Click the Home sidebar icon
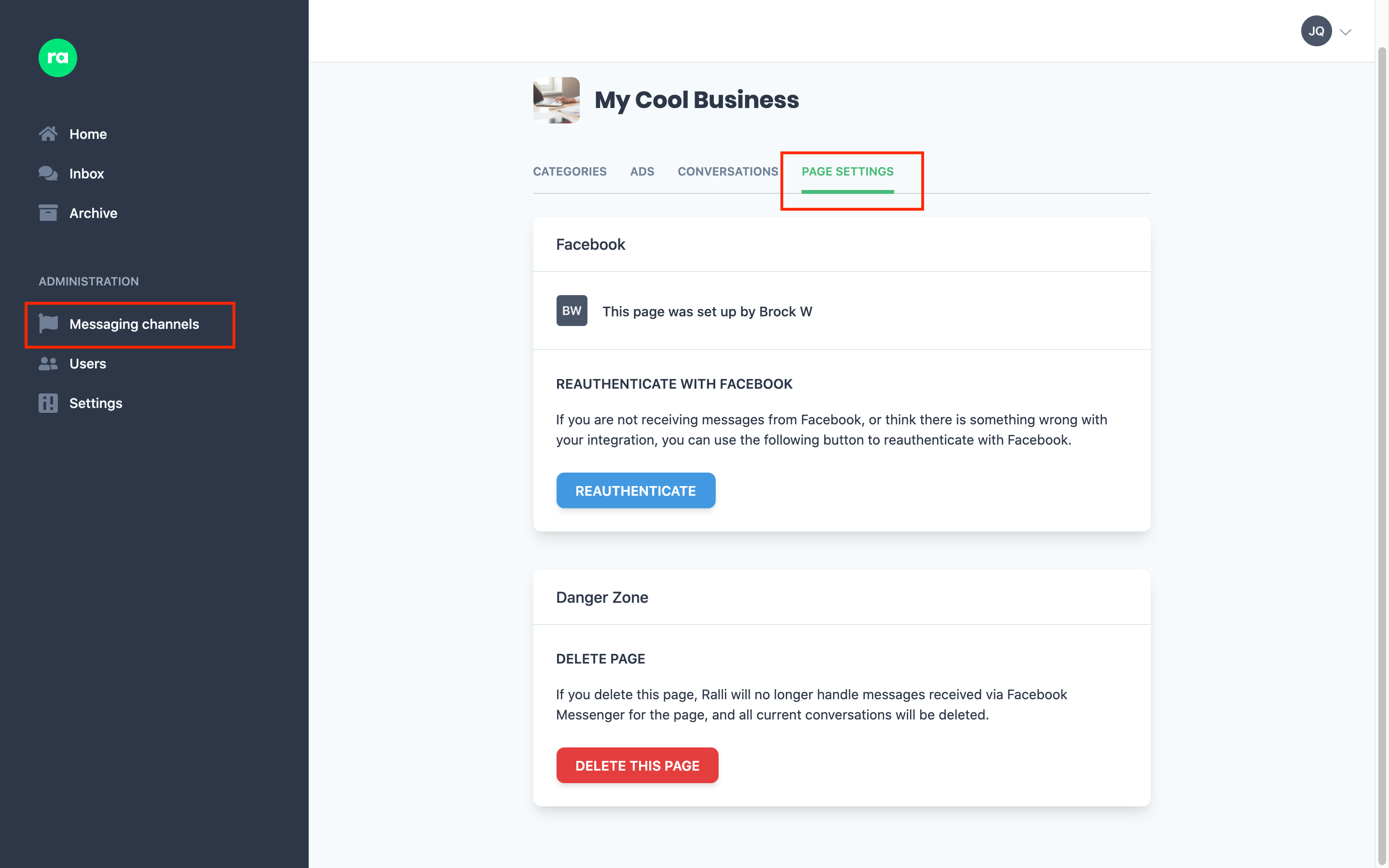Image resolution: width=1389 pixels, height=868 pixels. 48,133
